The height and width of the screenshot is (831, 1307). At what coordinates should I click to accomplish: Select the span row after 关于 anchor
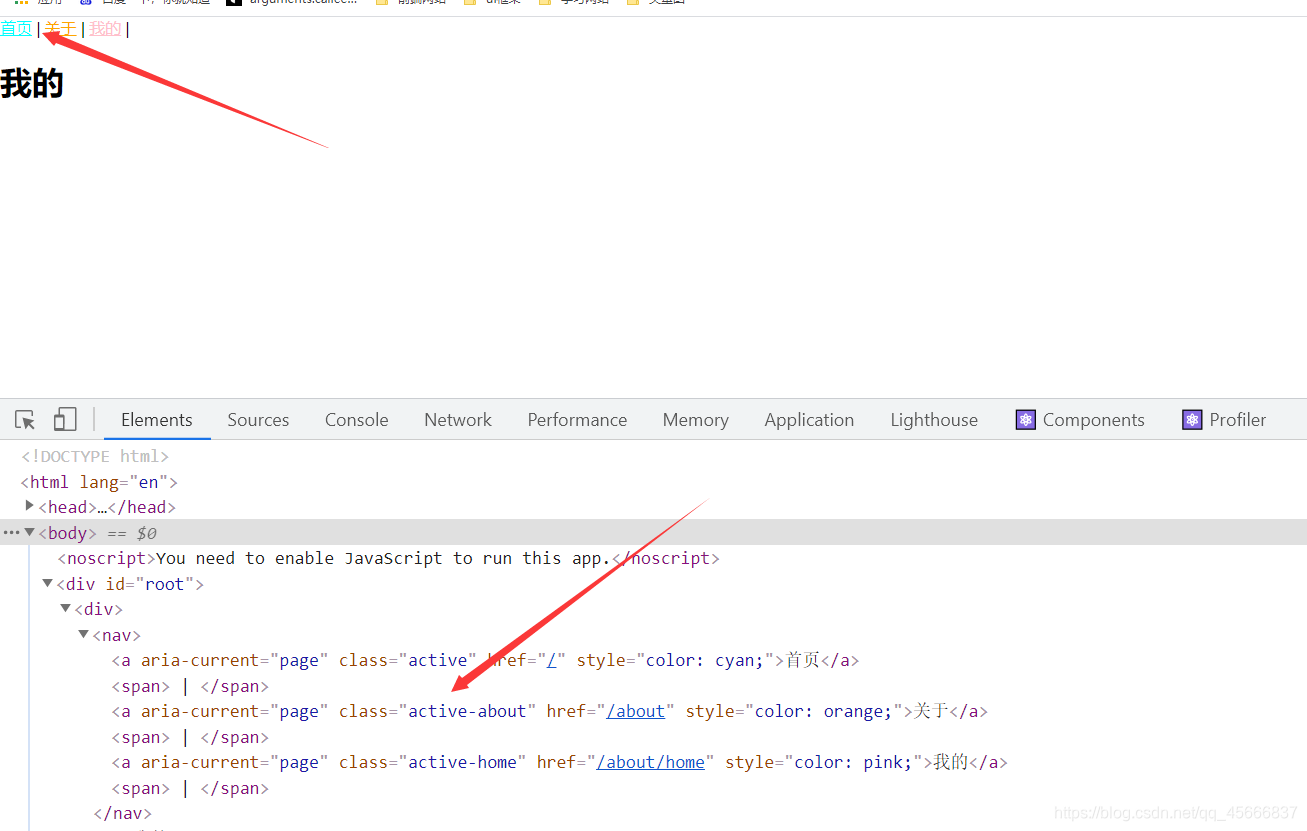pos(191,737)
